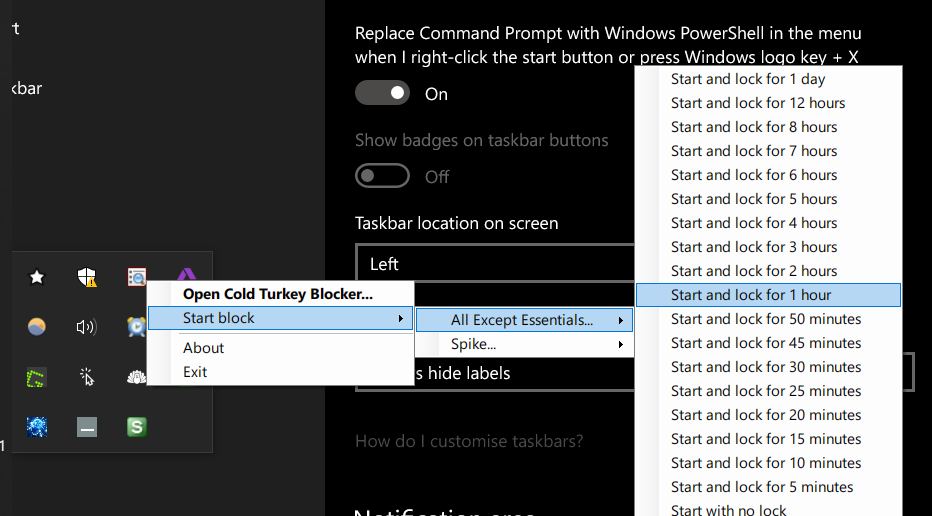The height and width of the screenshot is (516, 932).
Task: Open How do I customise taskbars? link
Action: click(x=469, y=441)
